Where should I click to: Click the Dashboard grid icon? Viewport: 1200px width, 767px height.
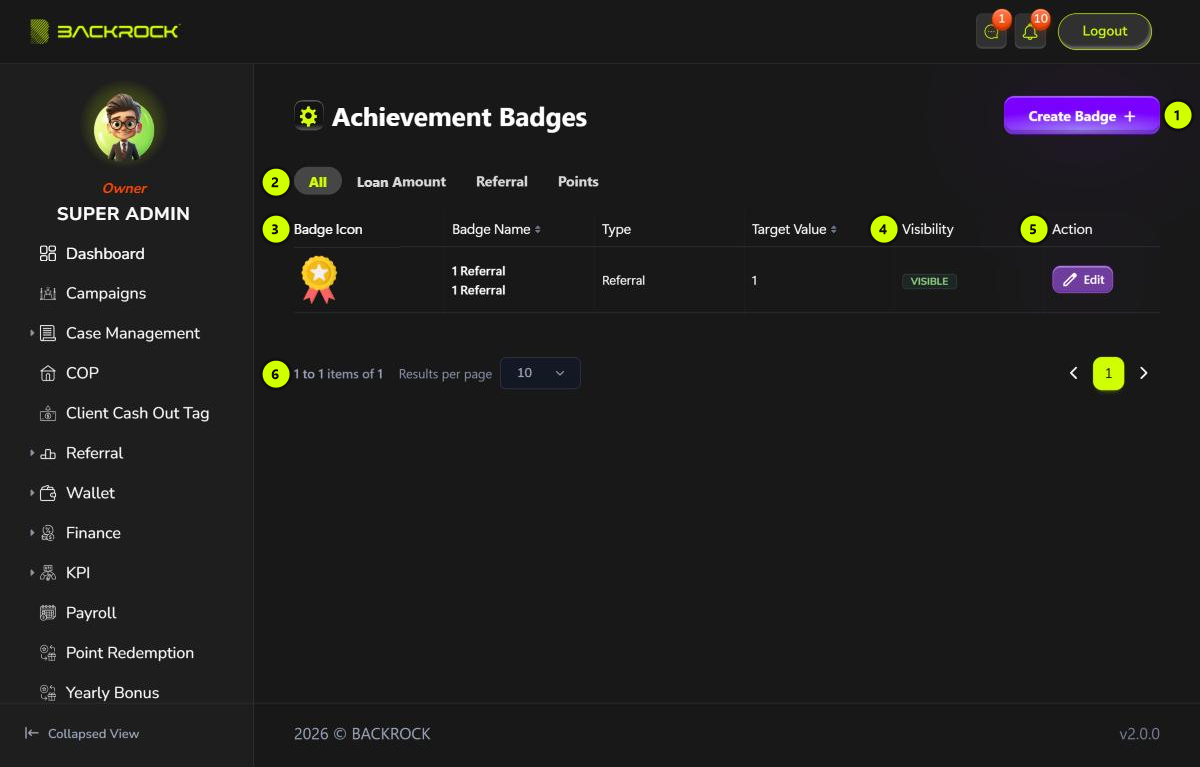pyautogui.click(x=48, y=254)
